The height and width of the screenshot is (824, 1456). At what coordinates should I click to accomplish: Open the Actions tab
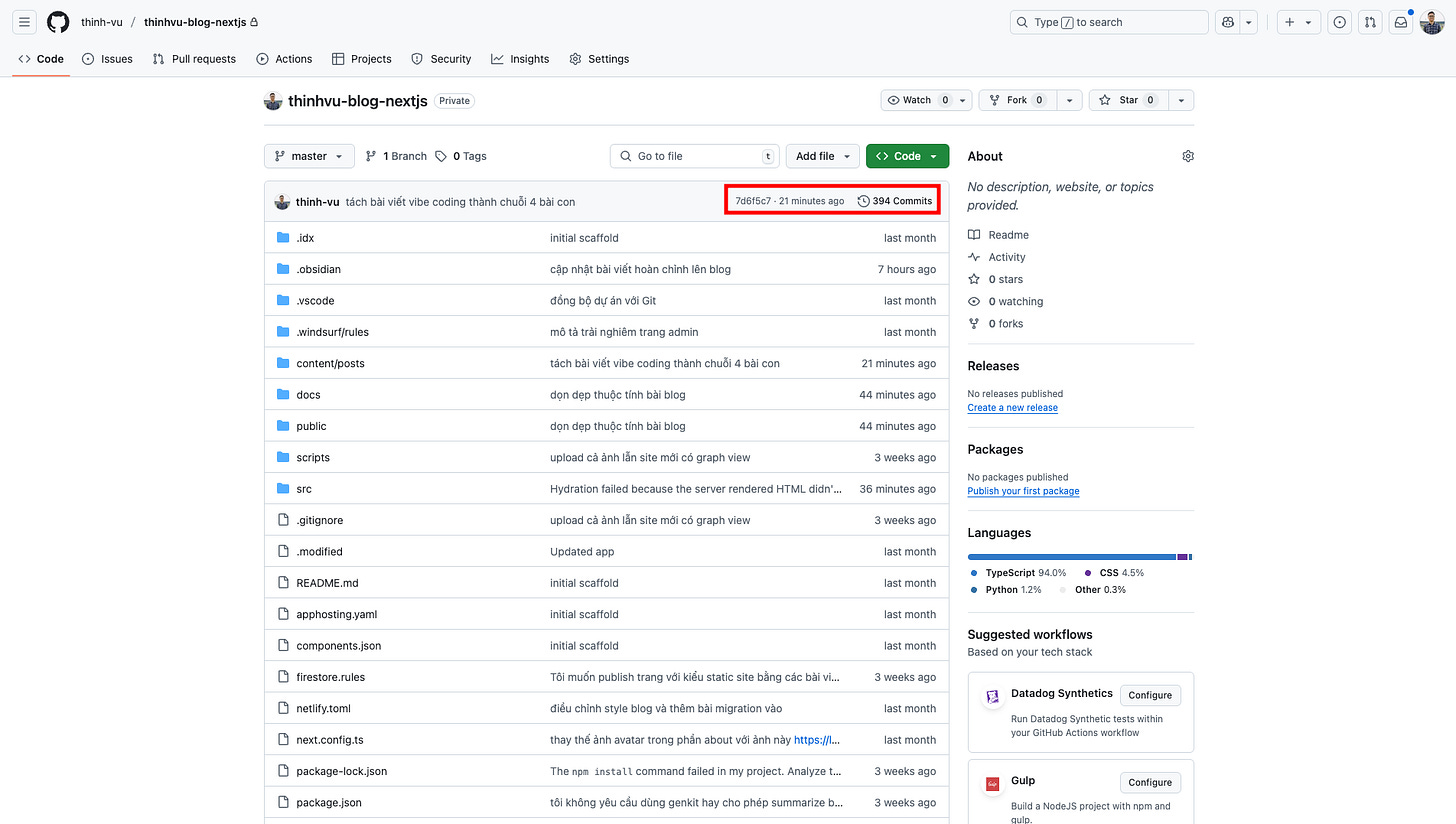pos(284,59)
